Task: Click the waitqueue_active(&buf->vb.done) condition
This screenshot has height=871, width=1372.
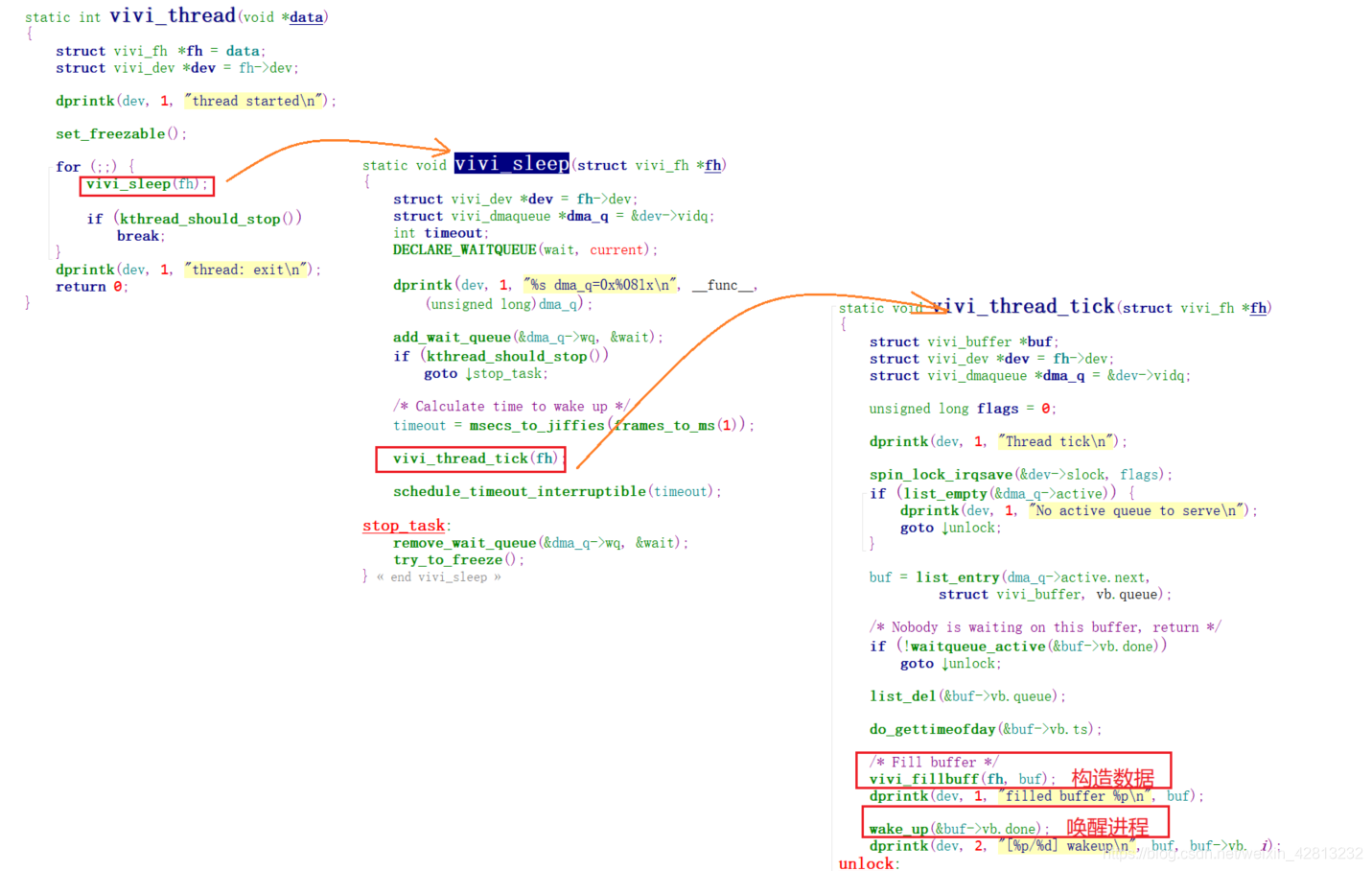Action: (1034, 647)
